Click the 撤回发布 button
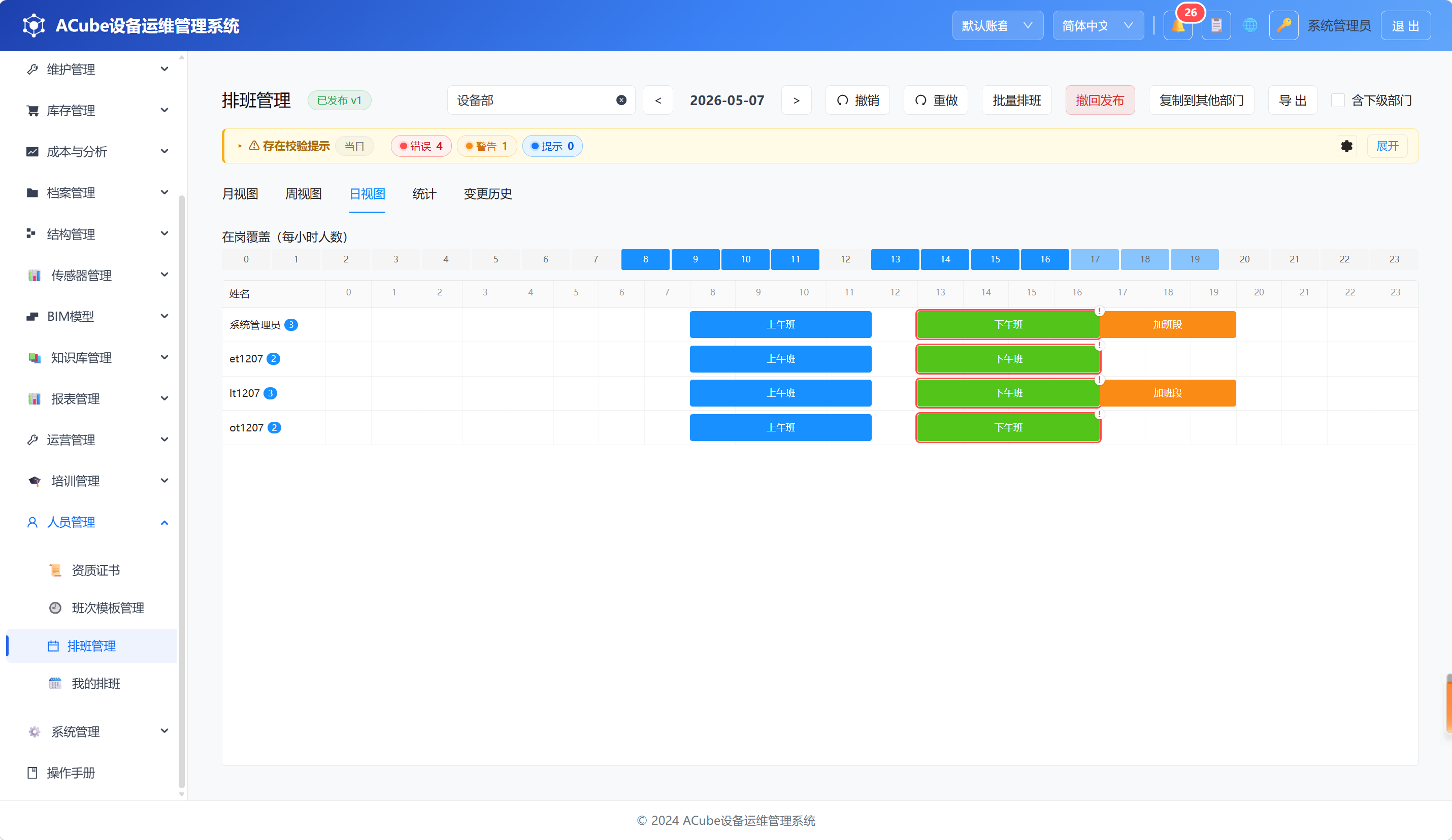The height and width of the screenshot is (840, 1452). pyautogui.click(x=1100, y=100)
